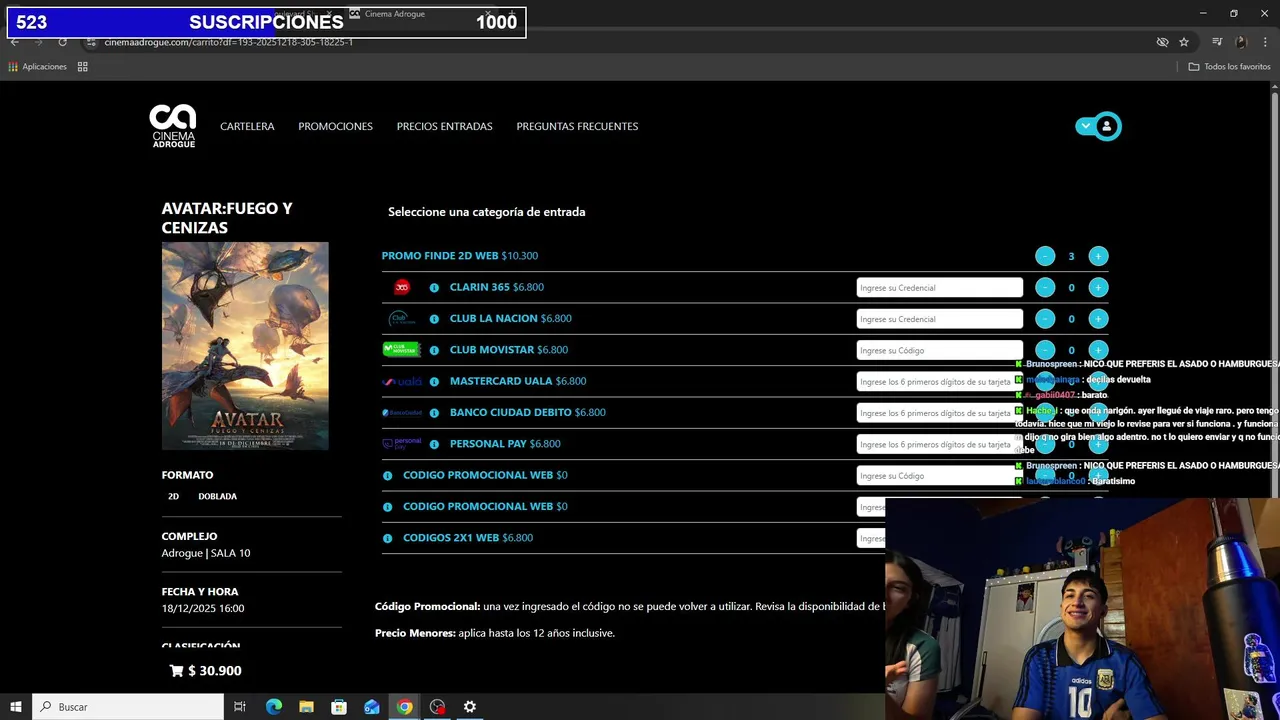Add one CLUB MOVISTAR ticket

1098,350
